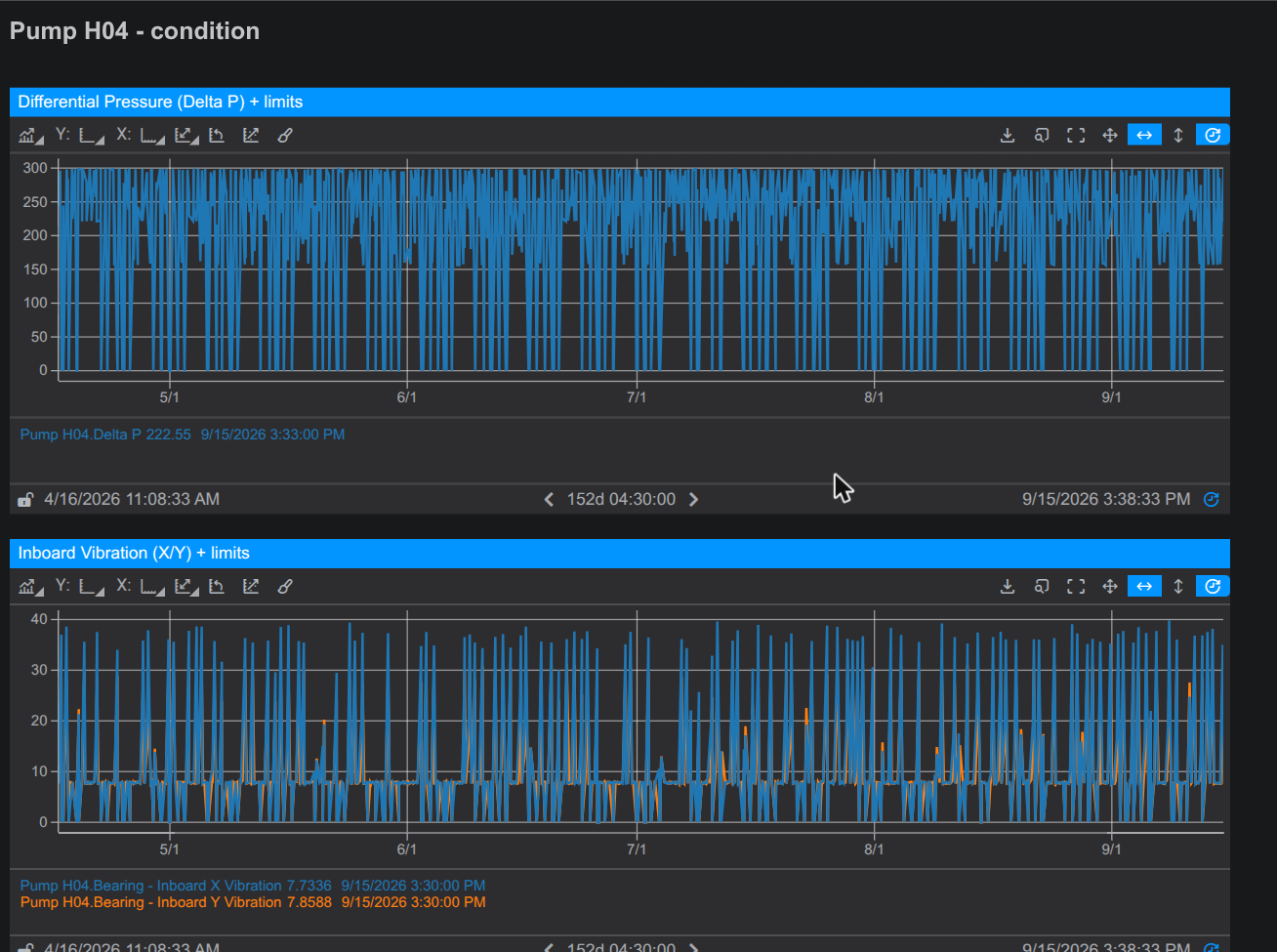Click Differential Pressure (Delta P) panel title
This screenshot has height=952, width=1277.
click(160, 102)
